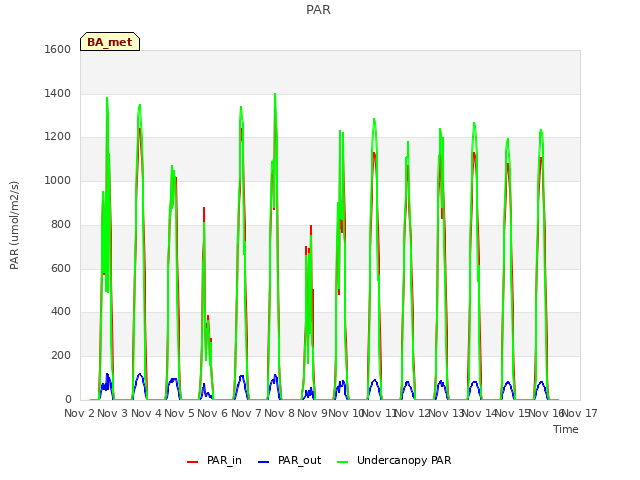Click the 600 y-axis tick label

[x=61, y=269]
